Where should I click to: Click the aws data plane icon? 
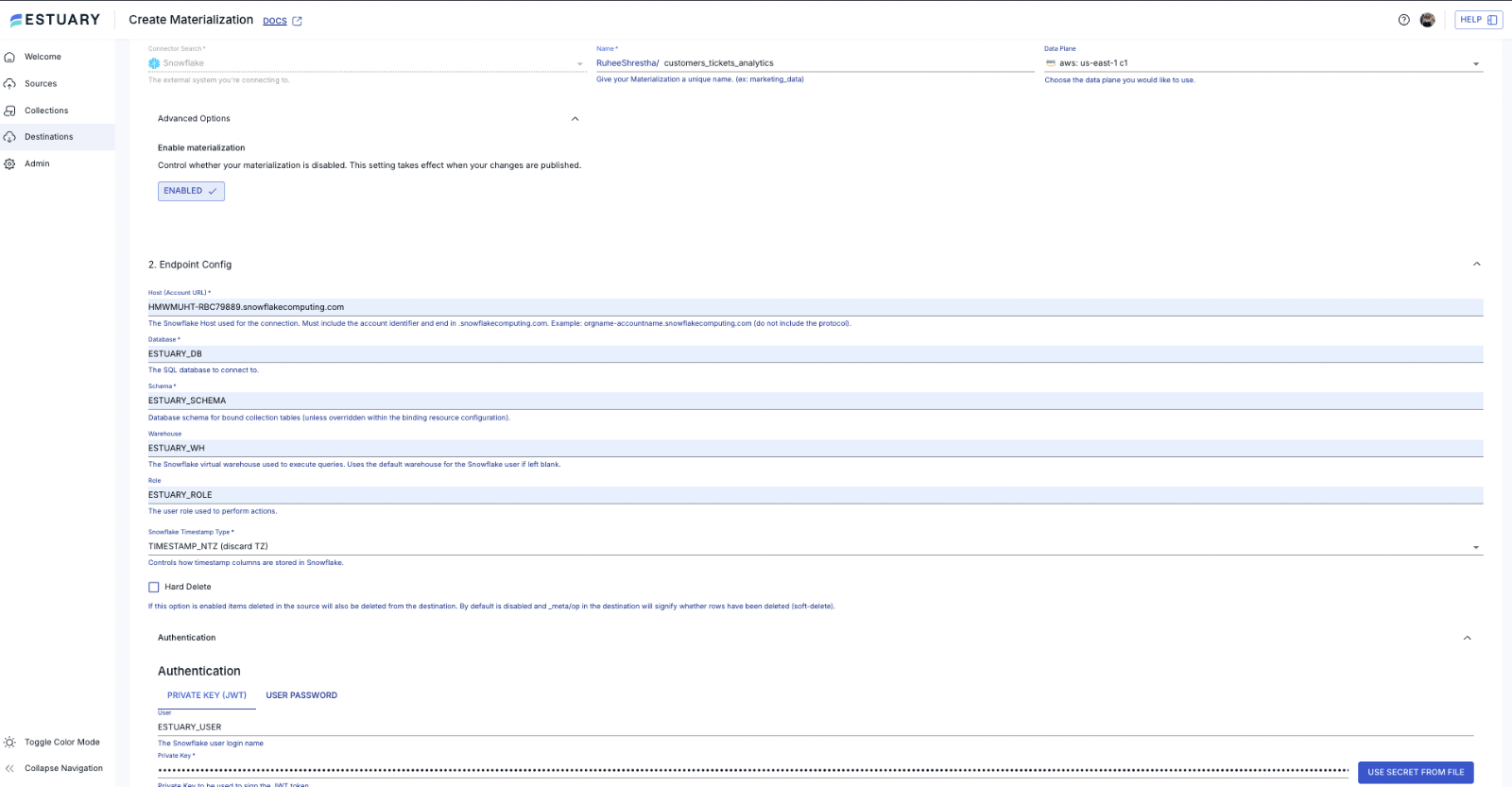click(x=1050, y=63)
